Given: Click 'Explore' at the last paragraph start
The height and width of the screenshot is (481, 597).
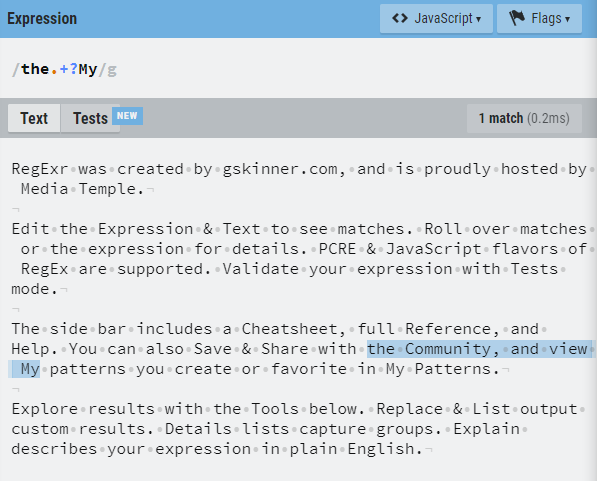Looking at the screenshot, I should [45, 409].
